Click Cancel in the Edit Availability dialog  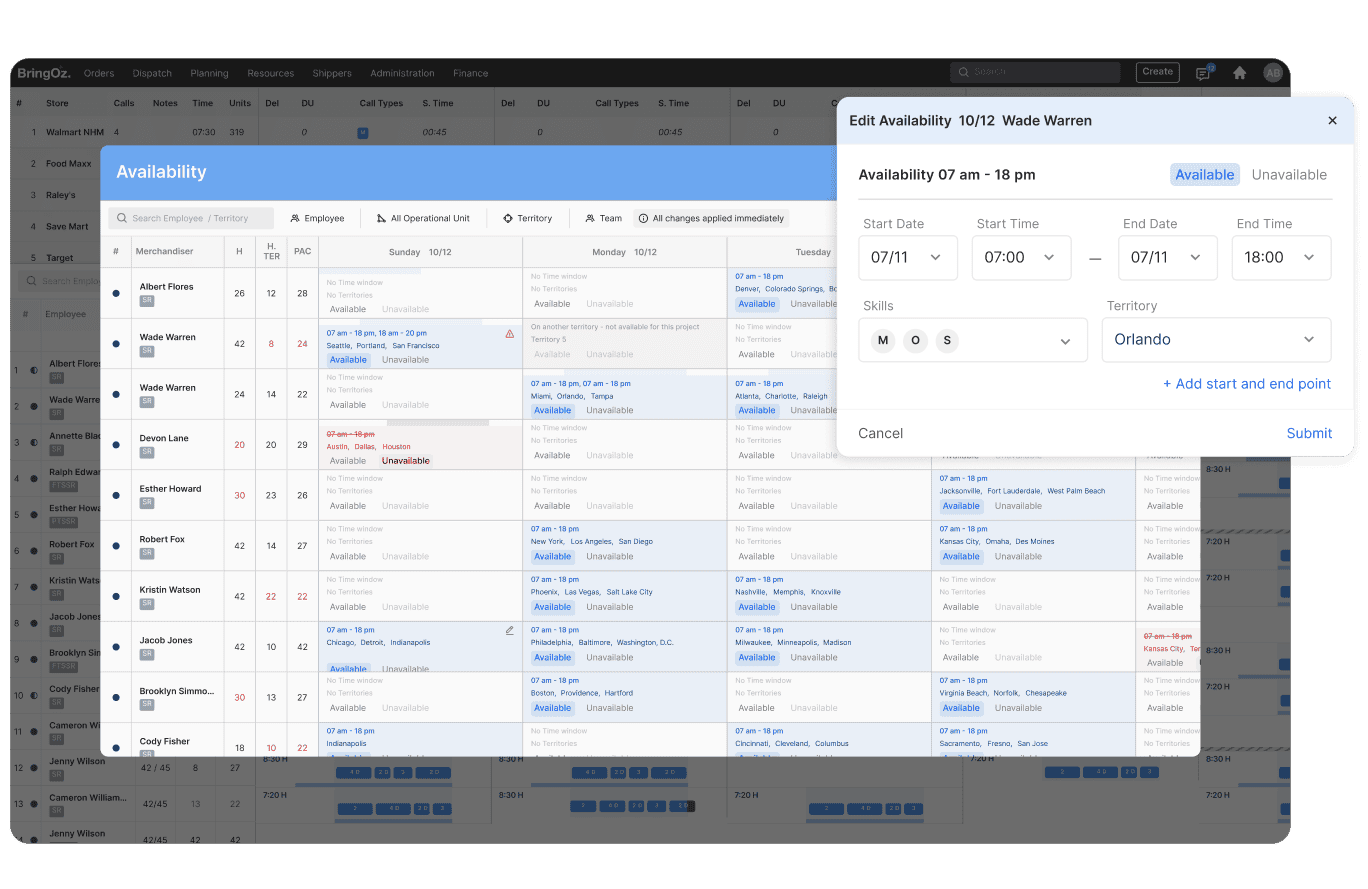[x=881, y=433]
